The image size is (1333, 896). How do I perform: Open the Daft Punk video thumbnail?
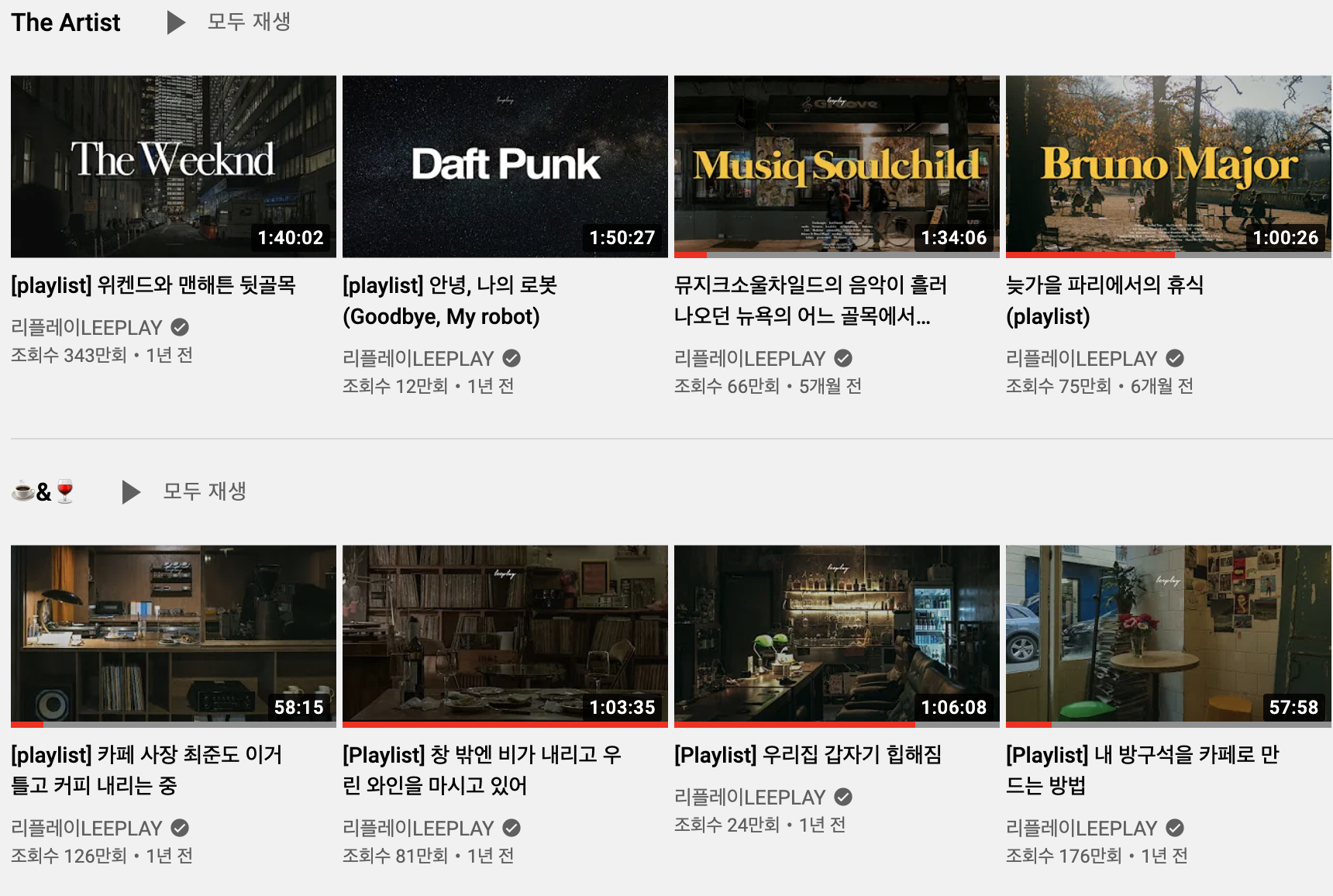pyautogui.click(x=505, y=167)
